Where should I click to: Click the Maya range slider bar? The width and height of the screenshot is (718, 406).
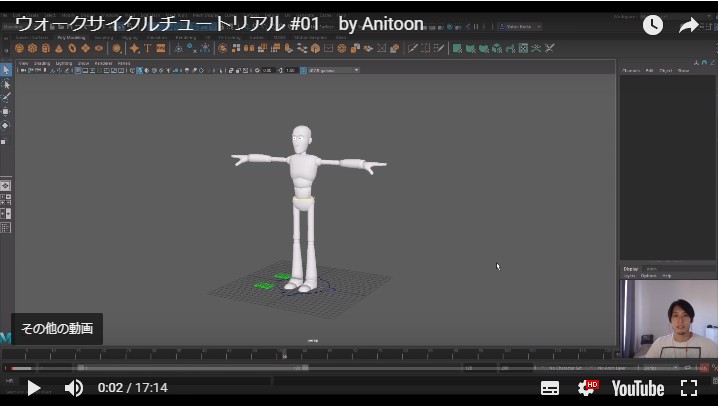click(192, 368)
